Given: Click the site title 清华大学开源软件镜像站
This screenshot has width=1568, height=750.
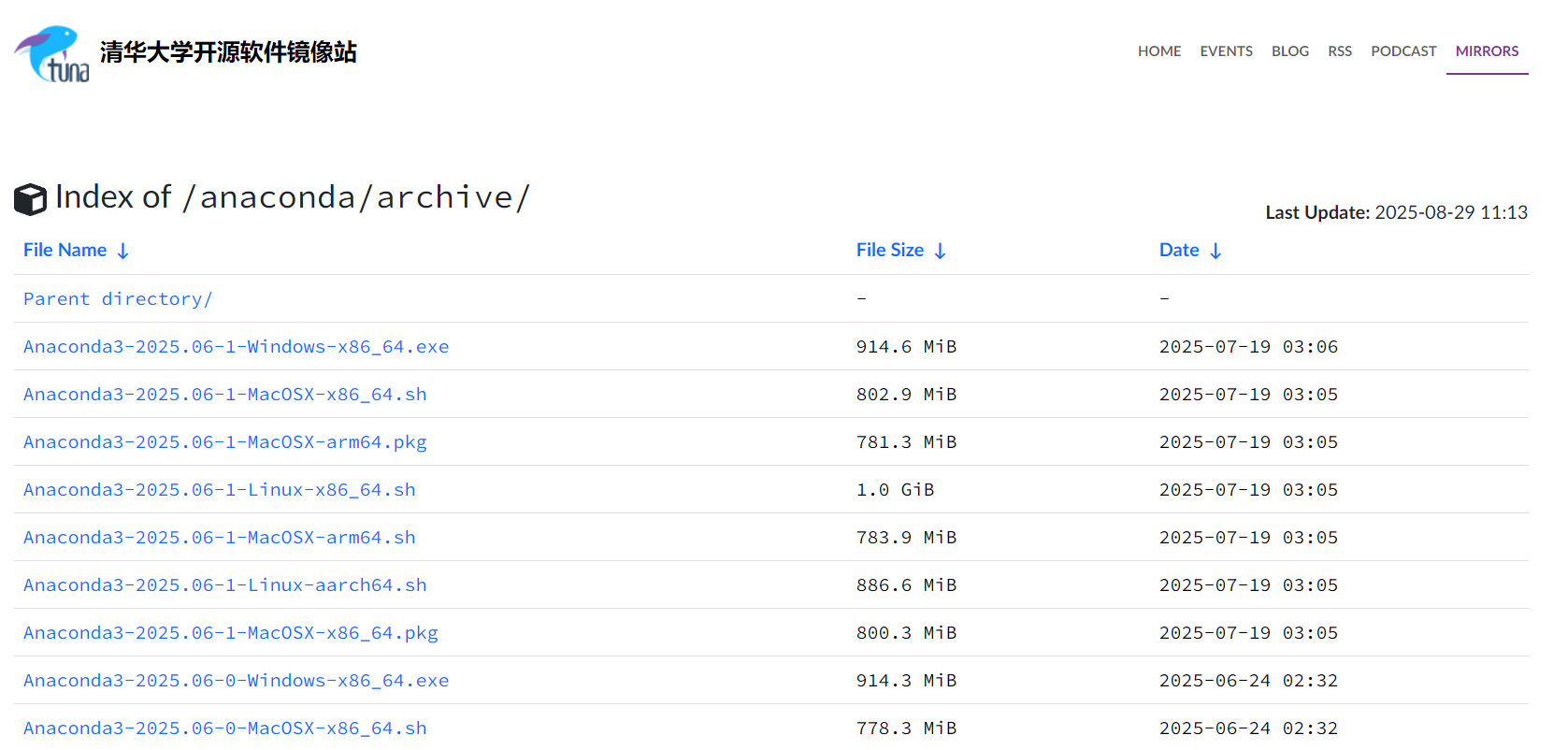Looking at the screenshot, I should [228, 52].
